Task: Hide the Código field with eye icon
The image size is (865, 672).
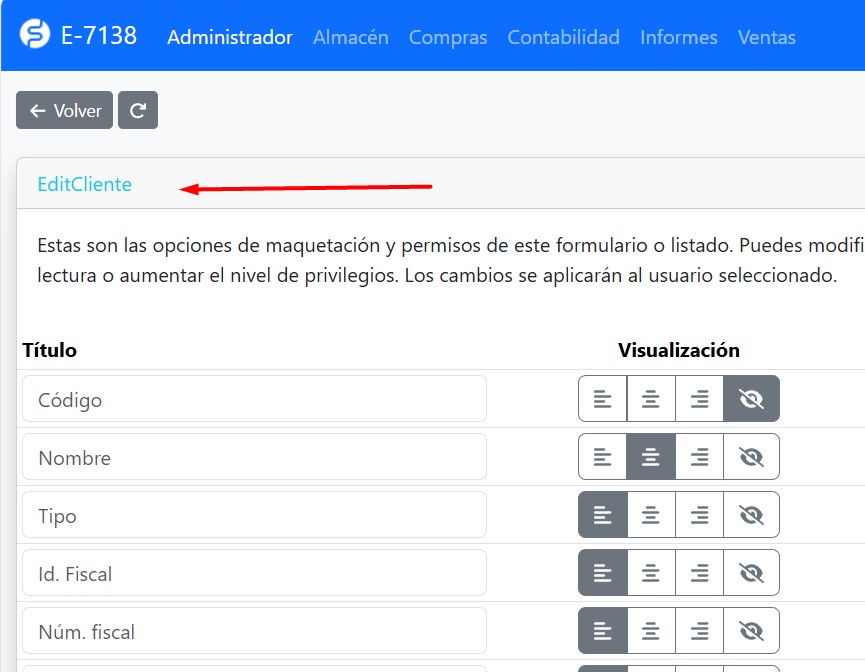Action: point(751,399)
